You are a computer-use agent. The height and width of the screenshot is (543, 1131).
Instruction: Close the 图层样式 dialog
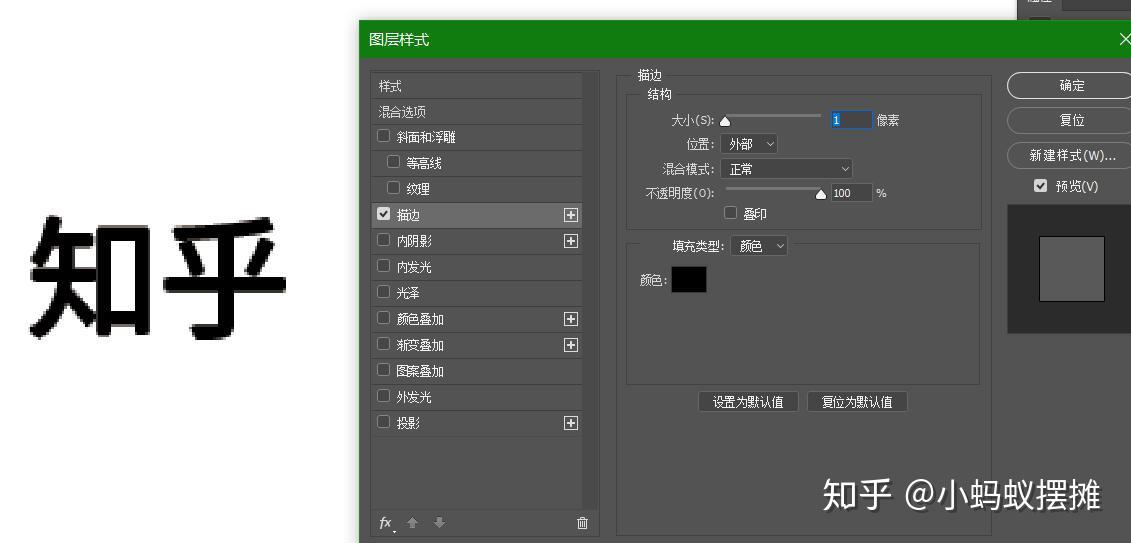[1124, 39]
